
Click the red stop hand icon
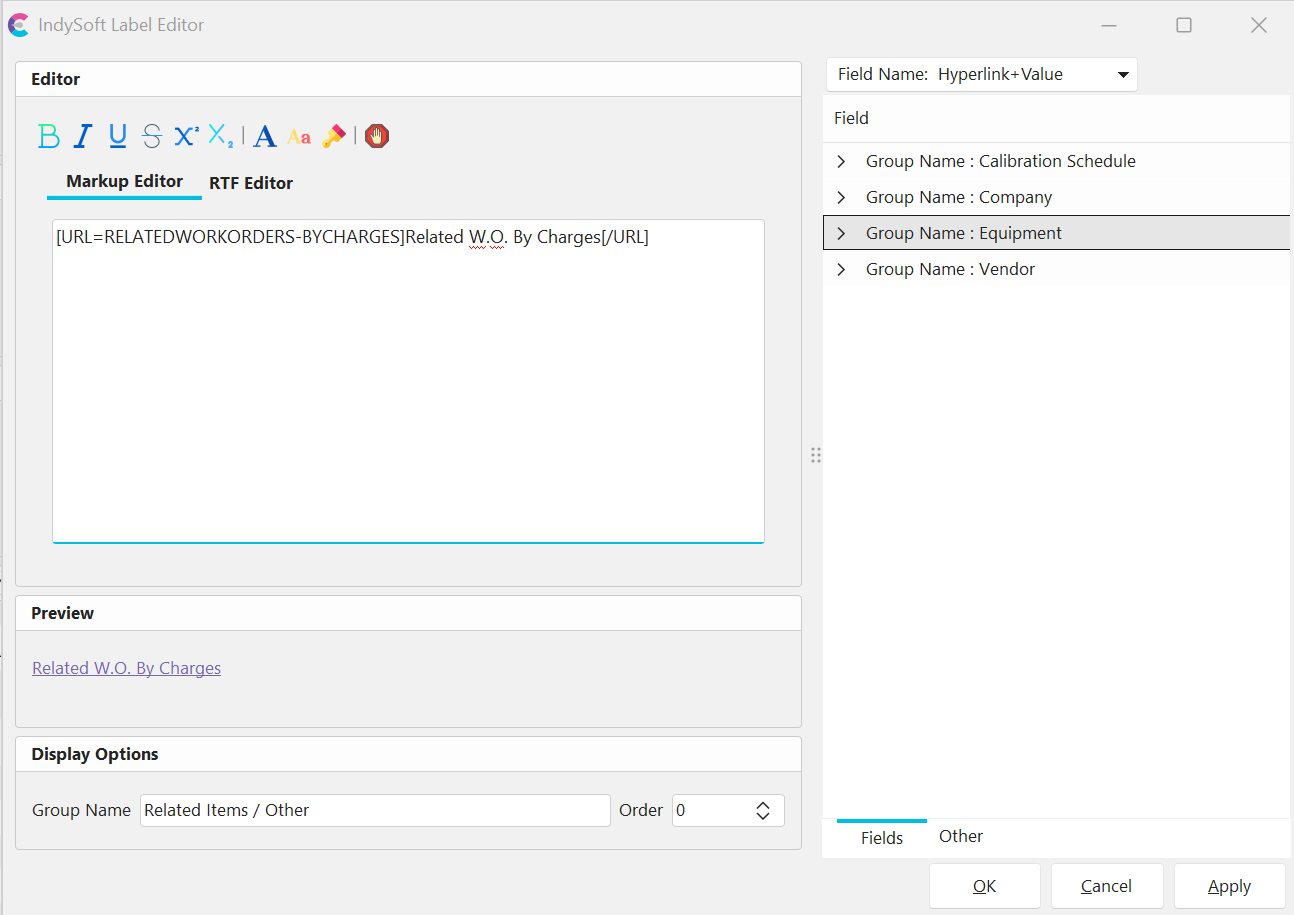click(377, 136)
